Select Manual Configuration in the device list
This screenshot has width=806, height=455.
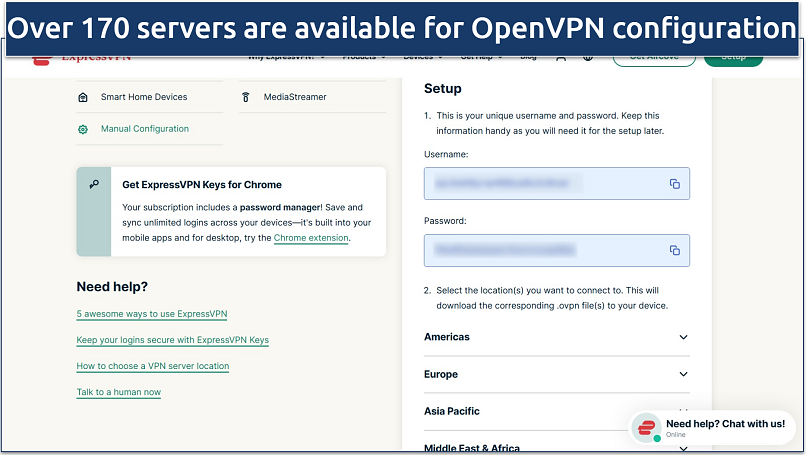point(144,129)
